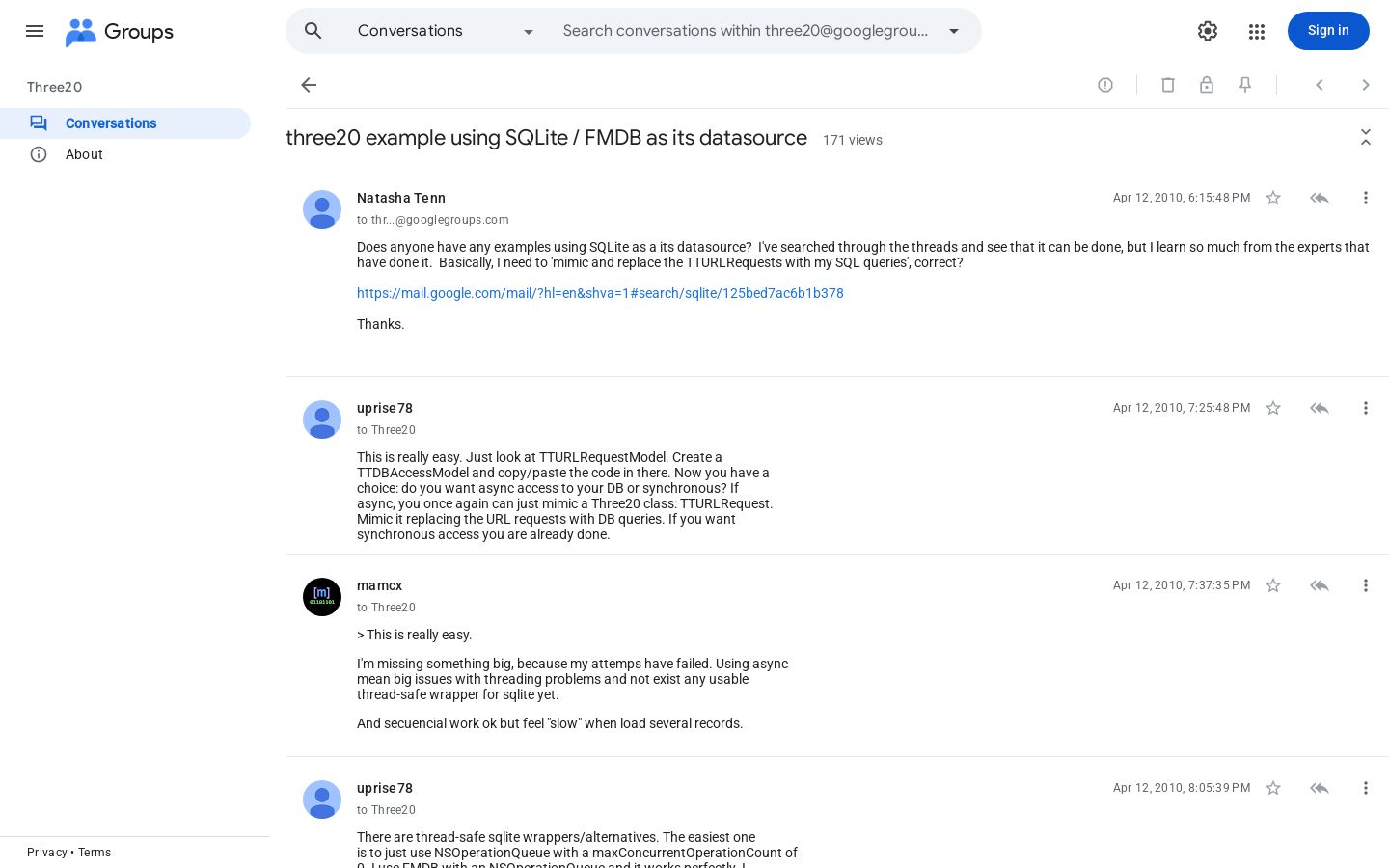Toggle the pin conversation icon
The image size is (1389, 868).
1245,85
